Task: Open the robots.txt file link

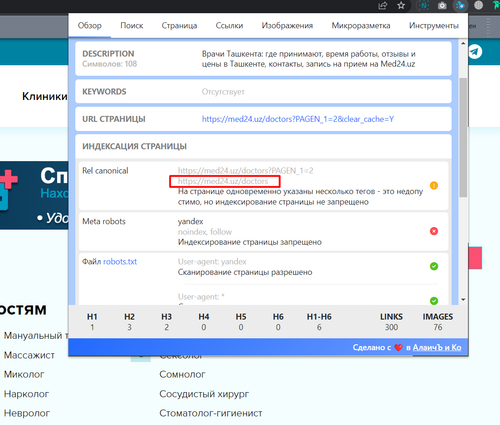Action: 120,262
